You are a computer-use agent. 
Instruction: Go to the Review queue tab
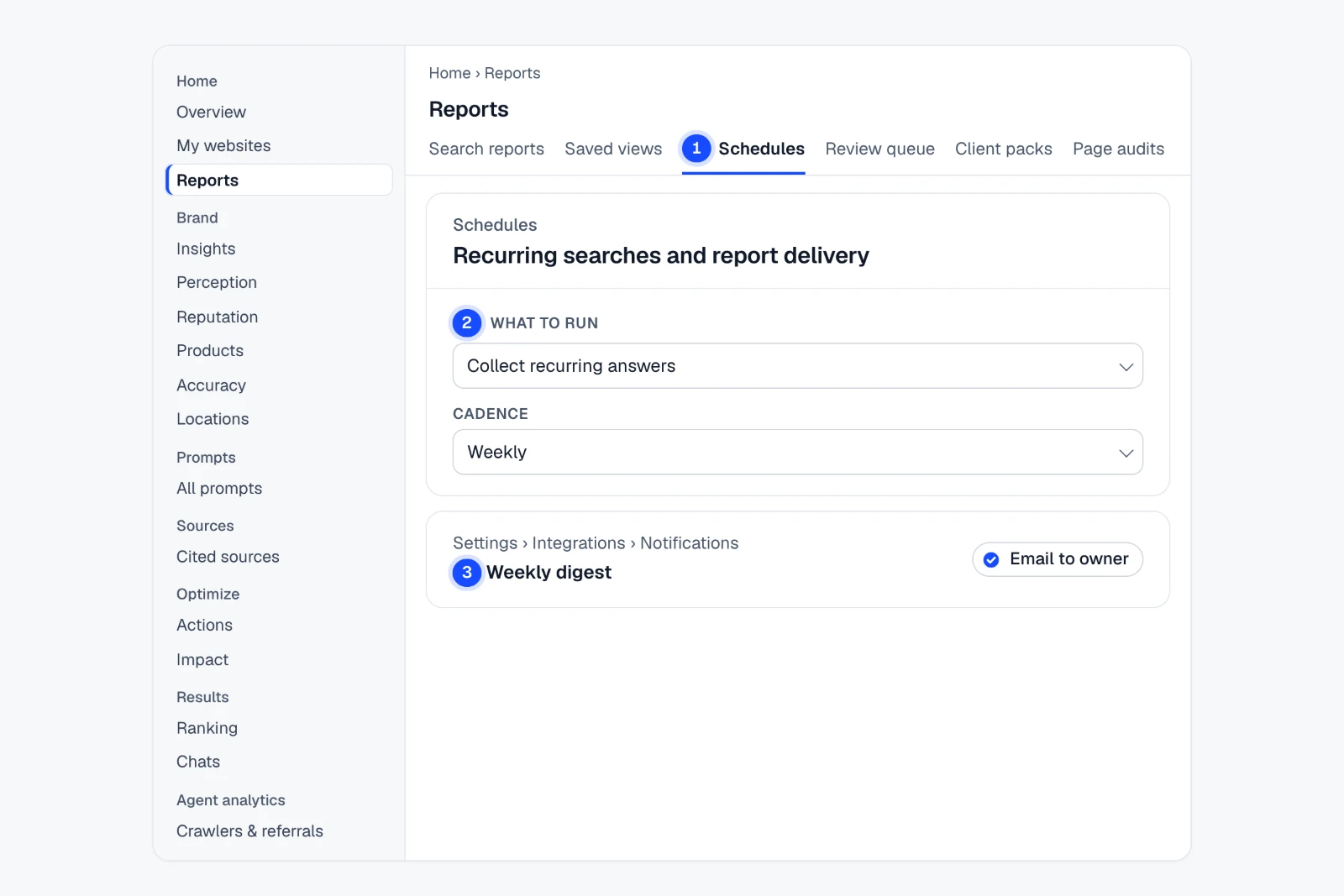(879, 149)
